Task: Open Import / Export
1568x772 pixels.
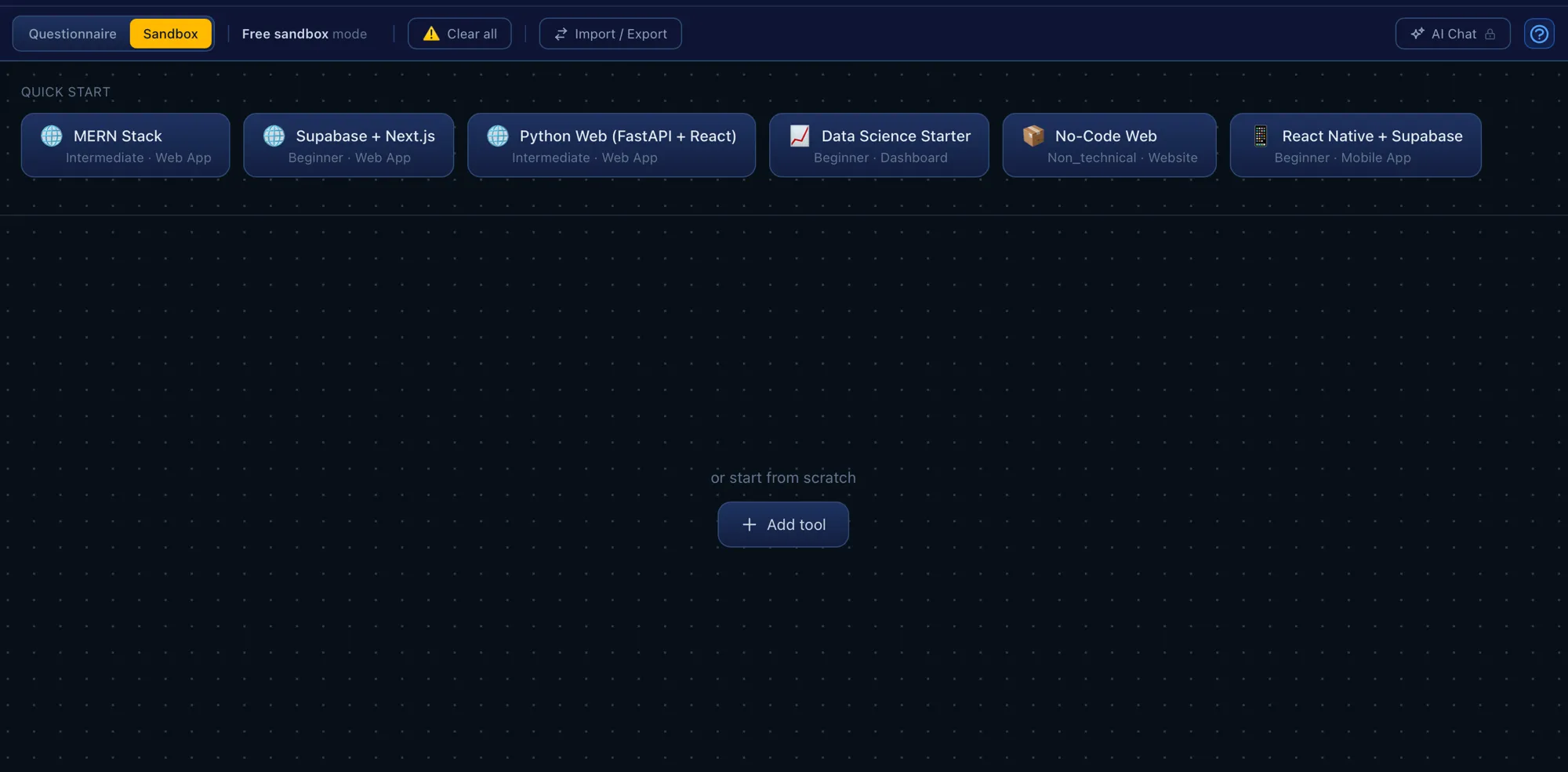Action: (610, 34)
